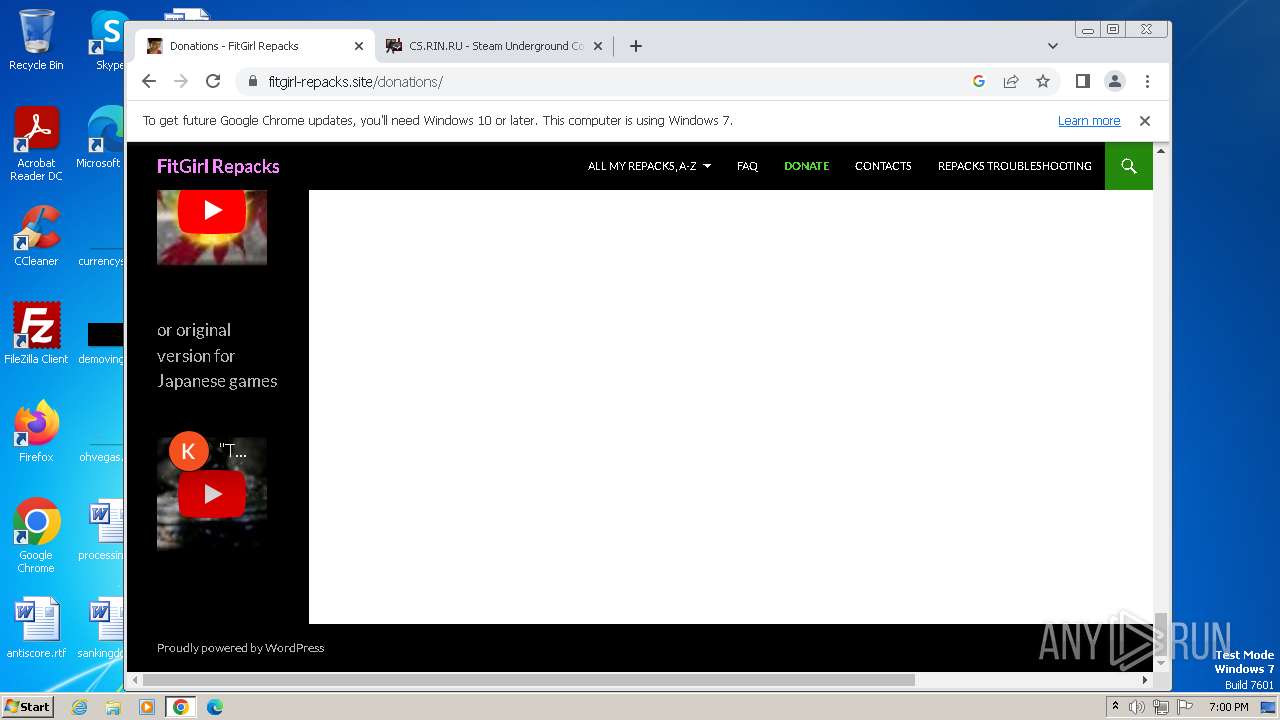Open the volume speaker tray icon
This screenshot has height=720, width=1280.
pyautogui.click(x=1137, y=707)
